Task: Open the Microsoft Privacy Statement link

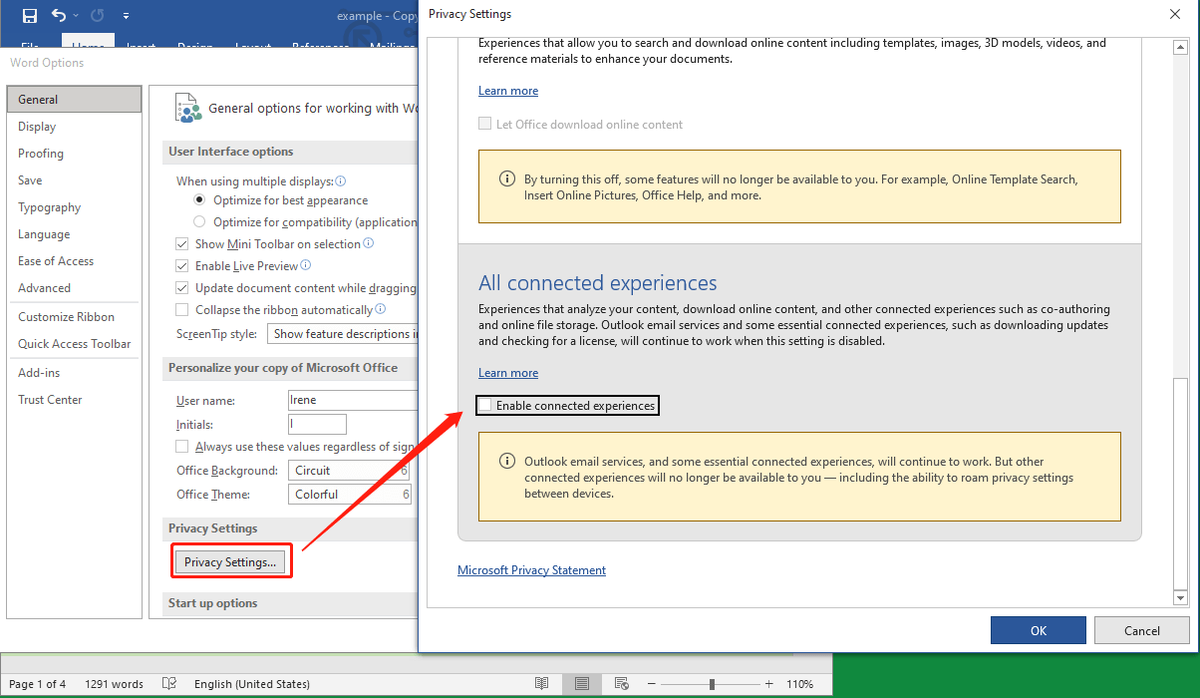Action: click(531, 570)
